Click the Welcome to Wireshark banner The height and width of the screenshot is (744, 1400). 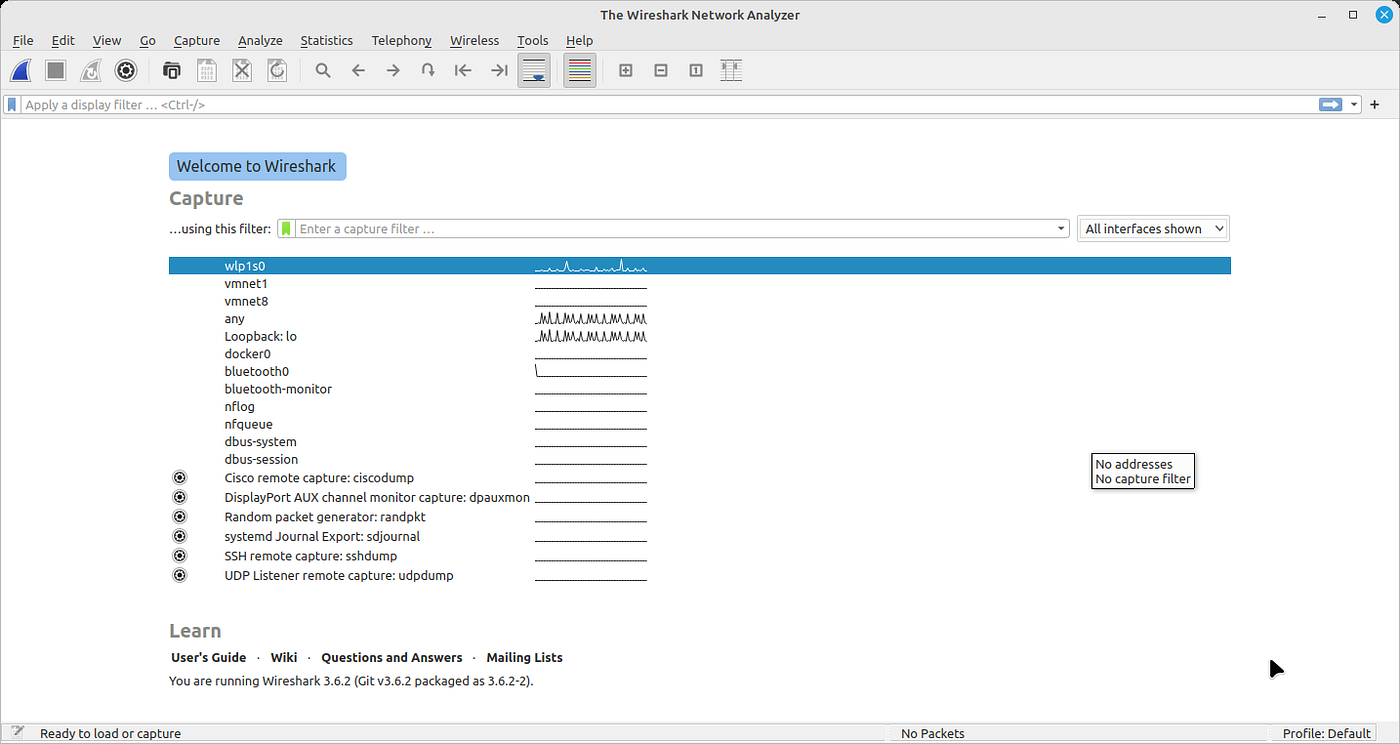257,166
